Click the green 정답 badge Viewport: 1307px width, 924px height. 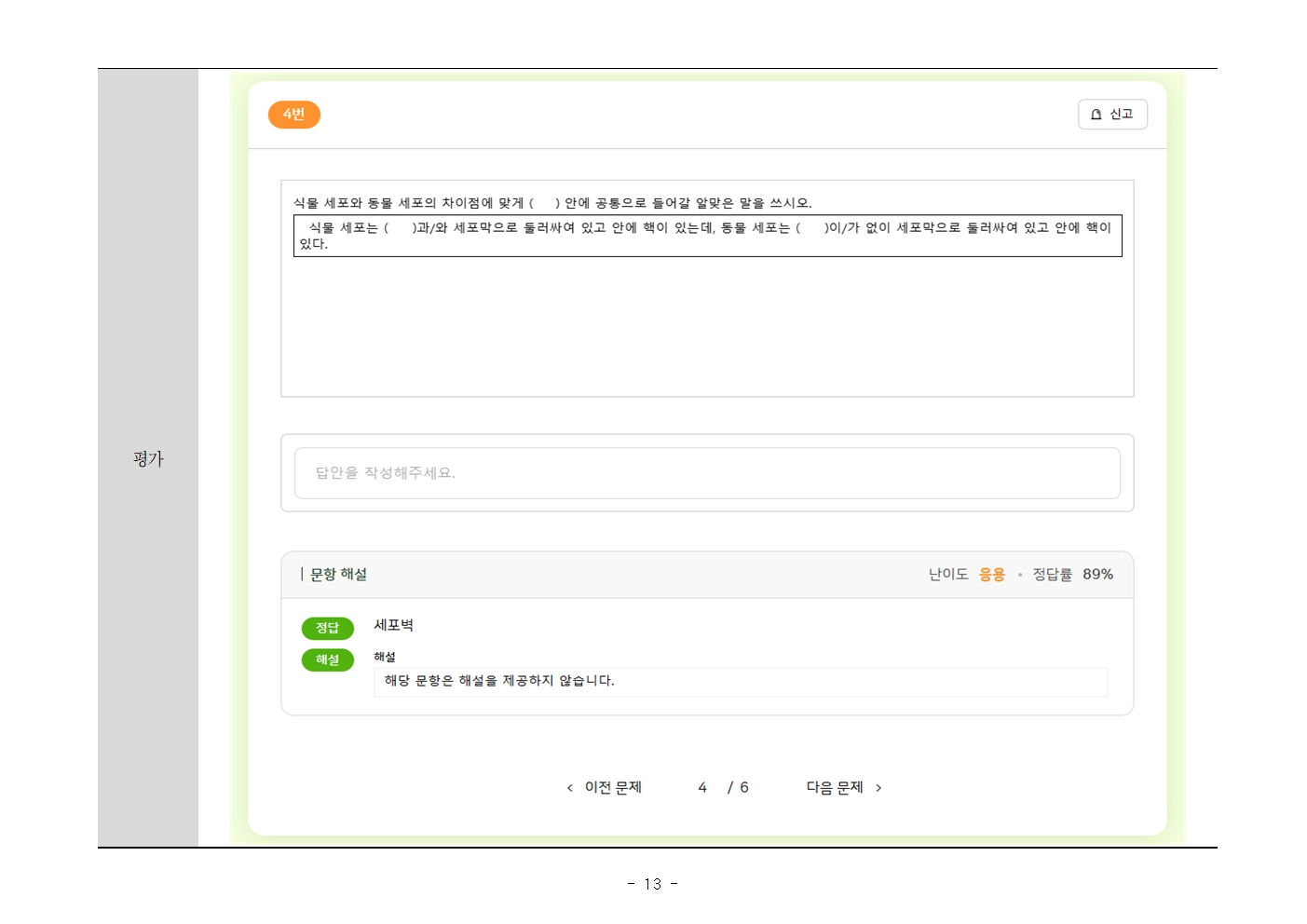pos(328,628)
